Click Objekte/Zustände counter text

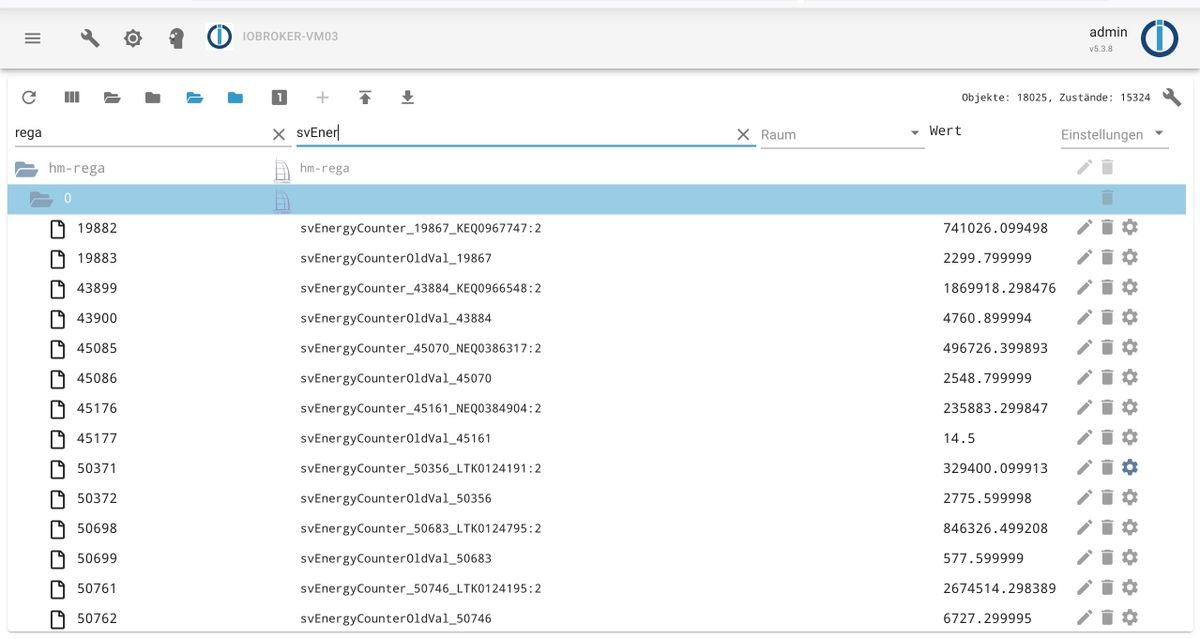pyautogui.click(x=1055, y=98)
